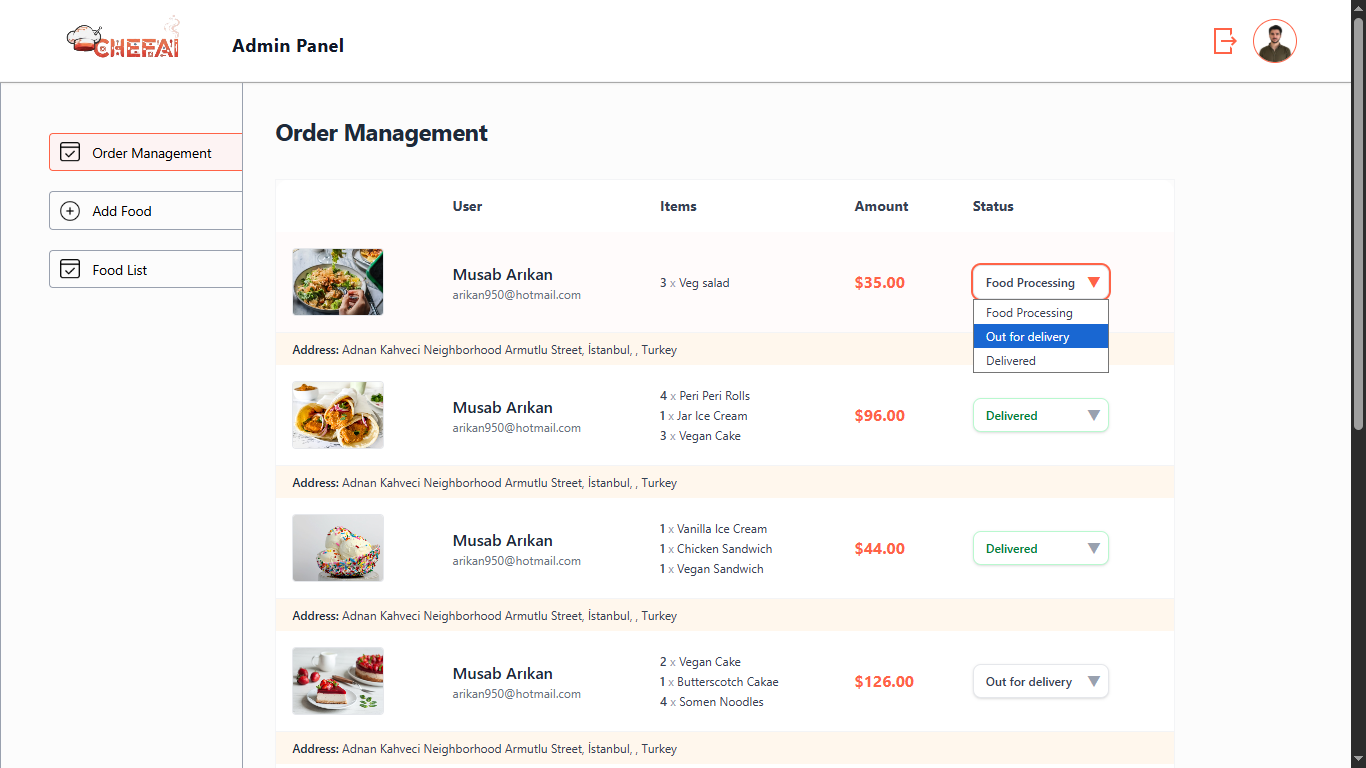Click the Add Food plus icon
Viewport: 1366px width, 768px height.
coord(70,211)
